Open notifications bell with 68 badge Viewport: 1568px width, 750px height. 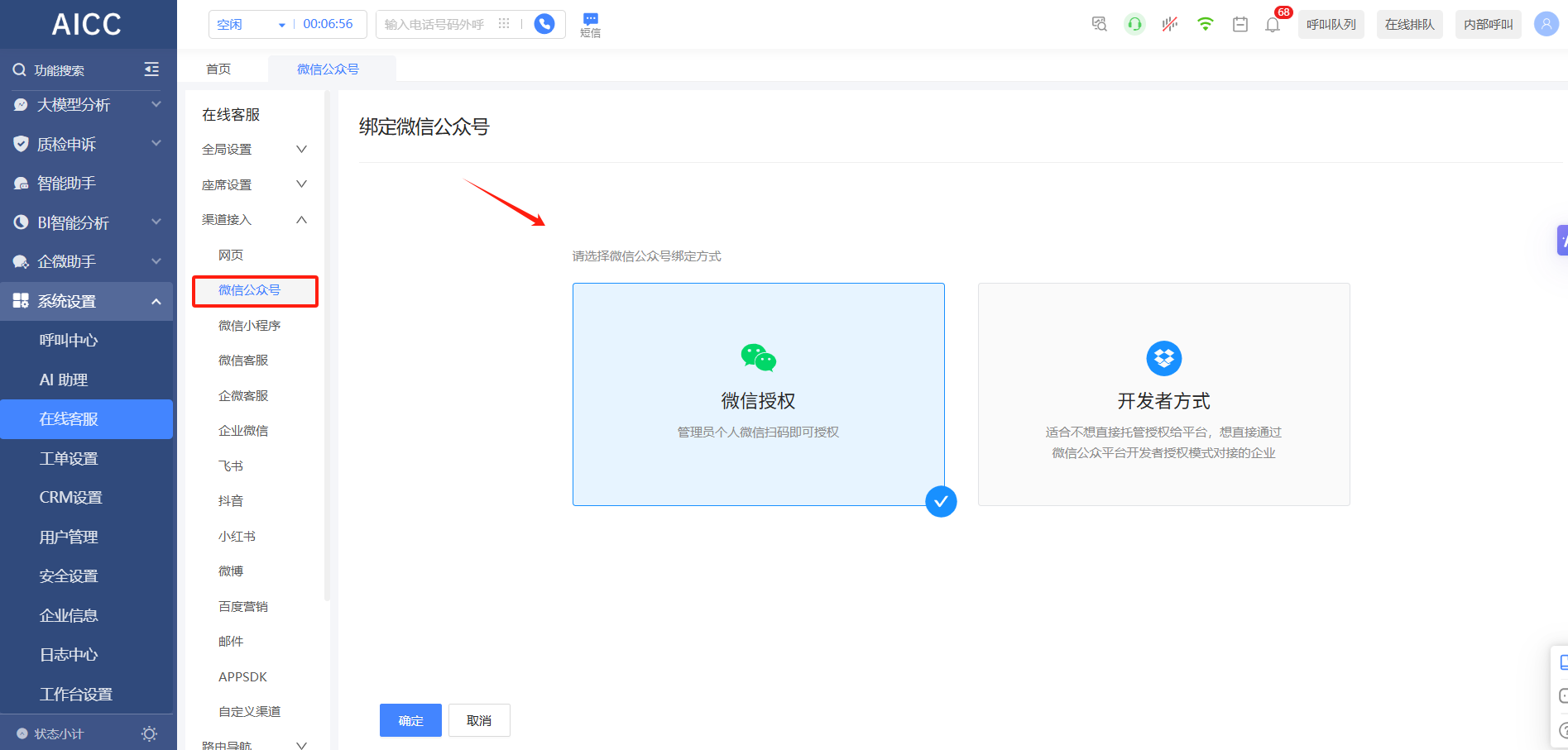coord(1273,24)
